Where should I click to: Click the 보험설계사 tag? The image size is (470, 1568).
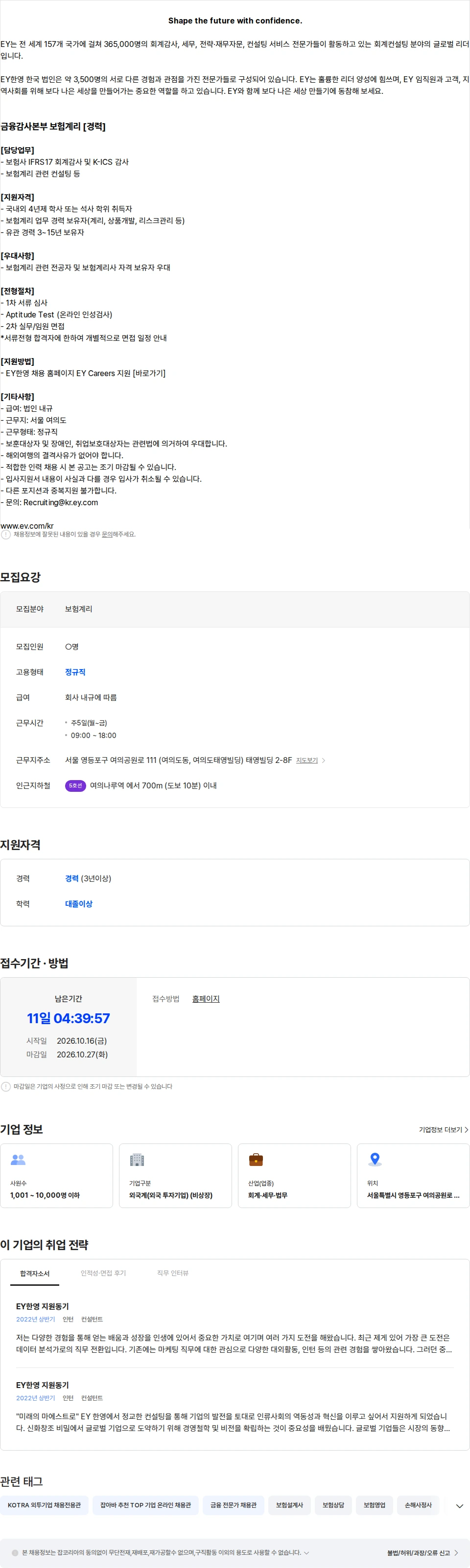coord(289,1505)
